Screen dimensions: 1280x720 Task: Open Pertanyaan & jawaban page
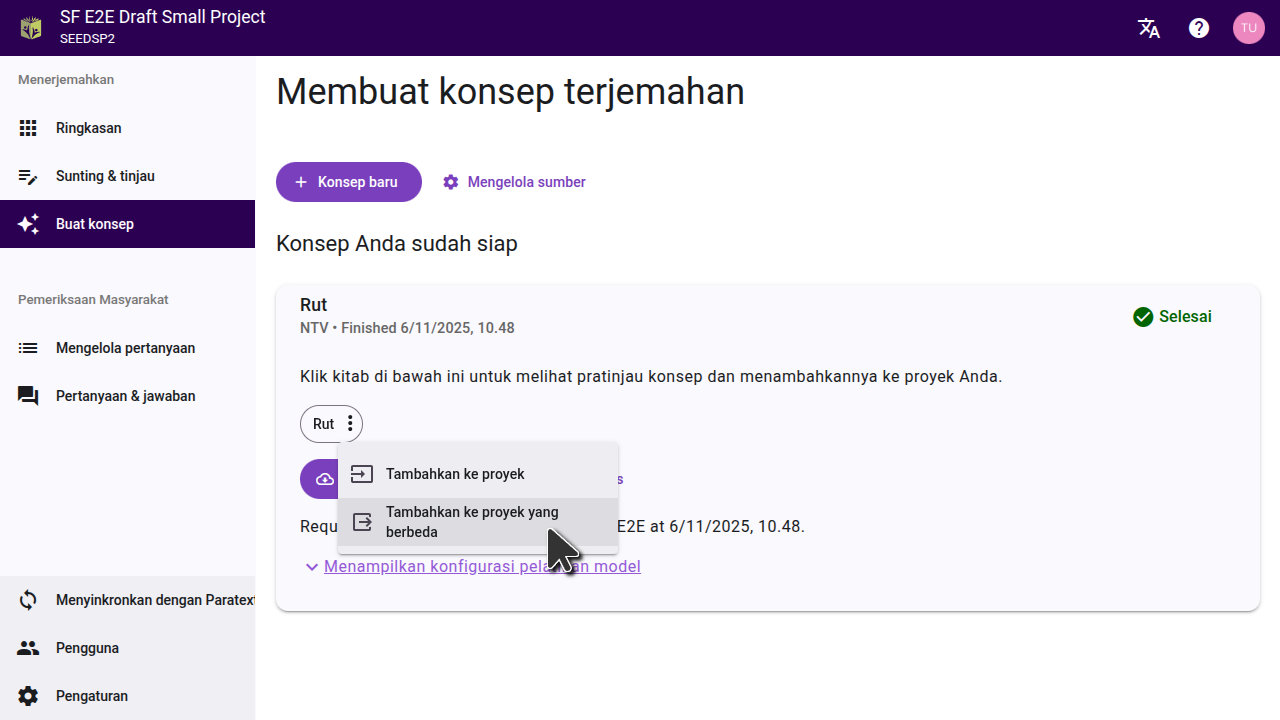point(125,396)
